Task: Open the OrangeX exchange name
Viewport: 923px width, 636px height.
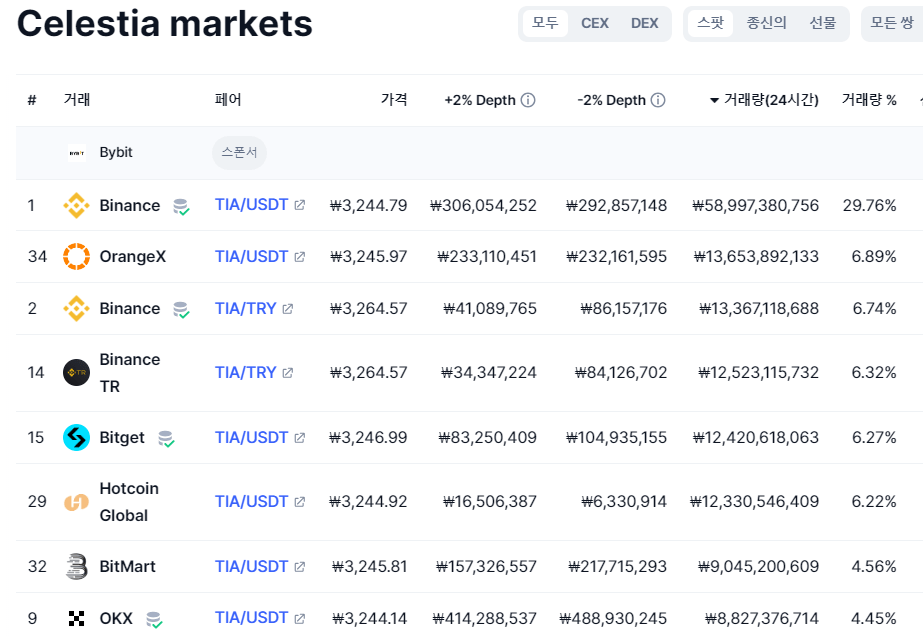Action: pyautogui.click(x=132, y=257)
